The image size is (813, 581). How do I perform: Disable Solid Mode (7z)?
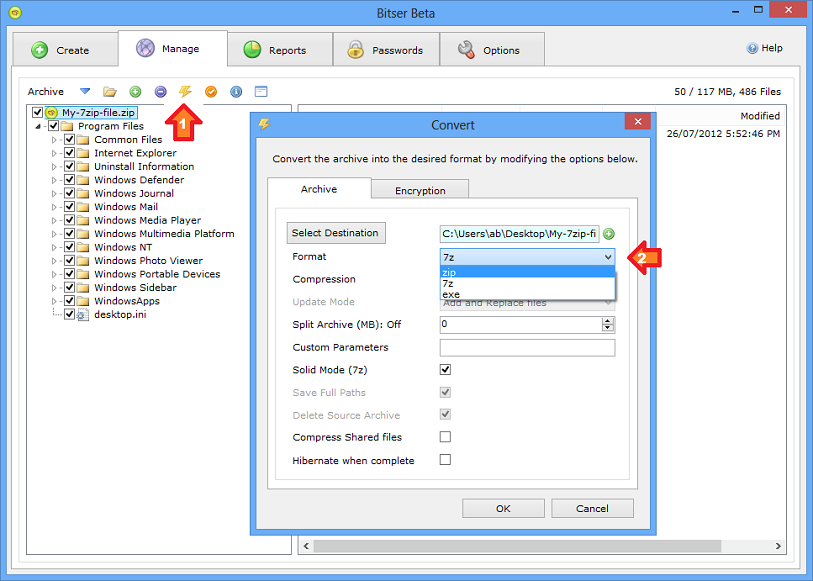(x=444, y=368)
